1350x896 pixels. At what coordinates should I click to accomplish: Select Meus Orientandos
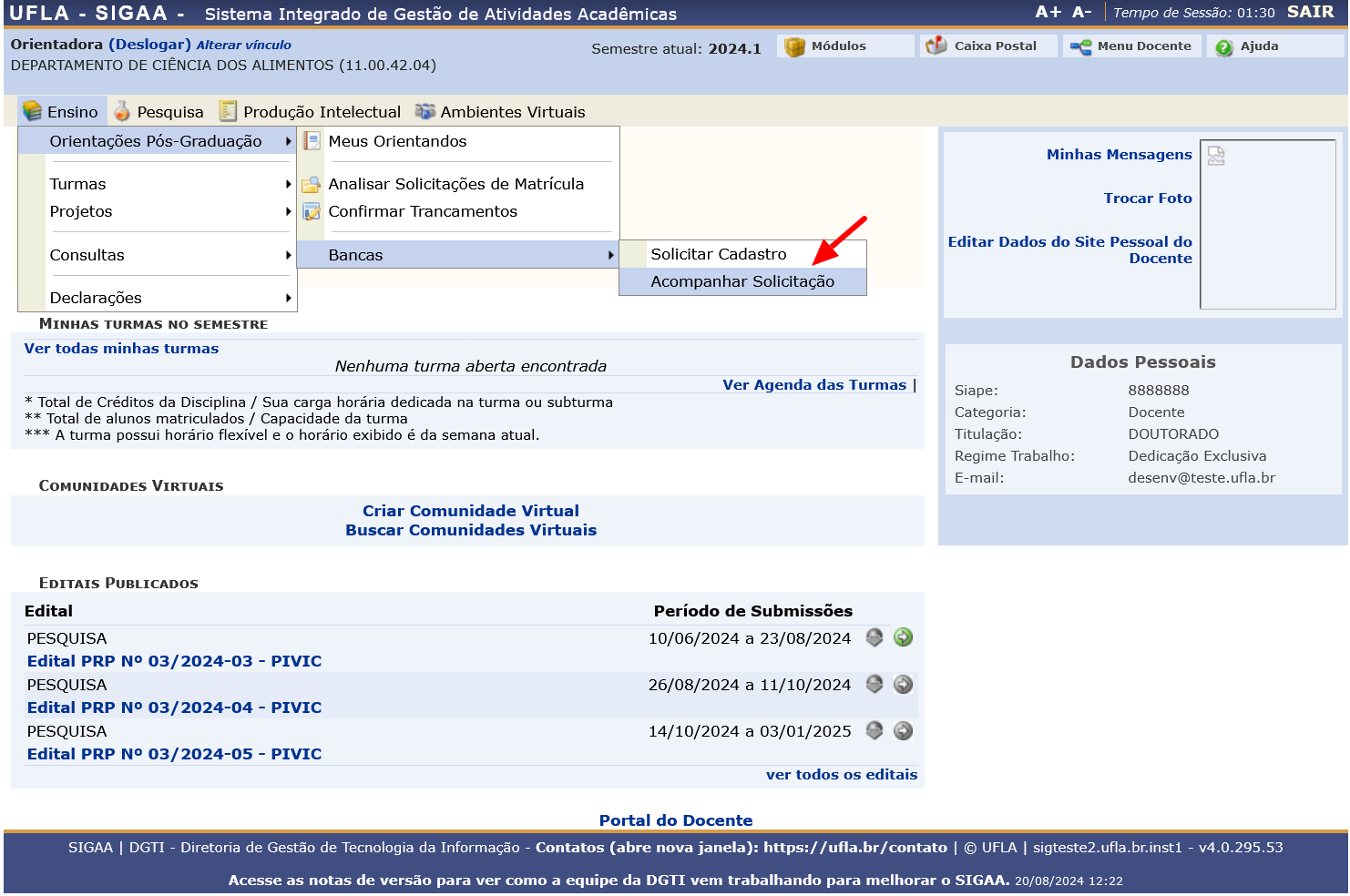458,141
